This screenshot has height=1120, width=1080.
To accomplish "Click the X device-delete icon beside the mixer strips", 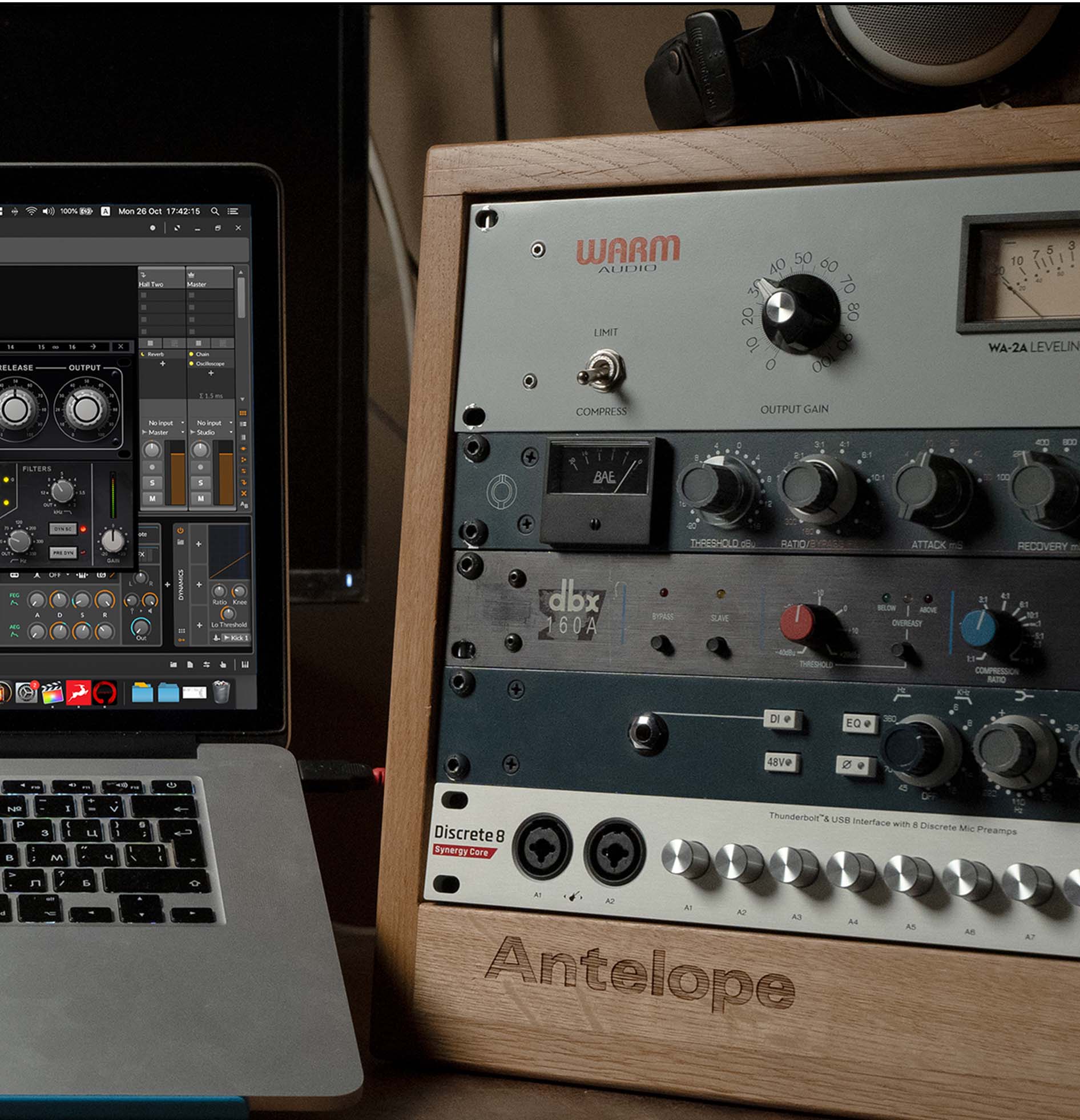I will pos(244,494).
